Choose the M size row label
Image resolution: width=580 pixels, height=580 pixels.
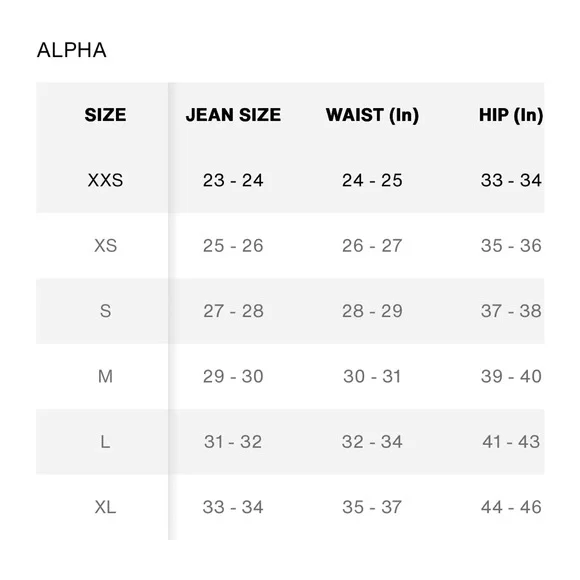[105, 377]
